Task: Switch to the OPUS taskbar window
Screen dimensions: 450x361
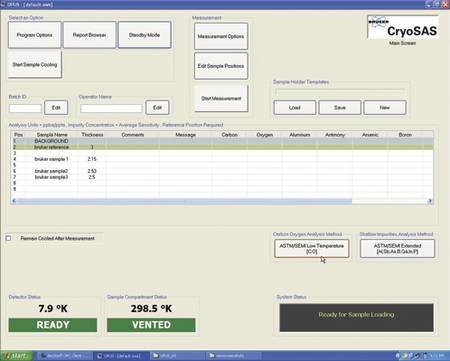Action: 120,356
